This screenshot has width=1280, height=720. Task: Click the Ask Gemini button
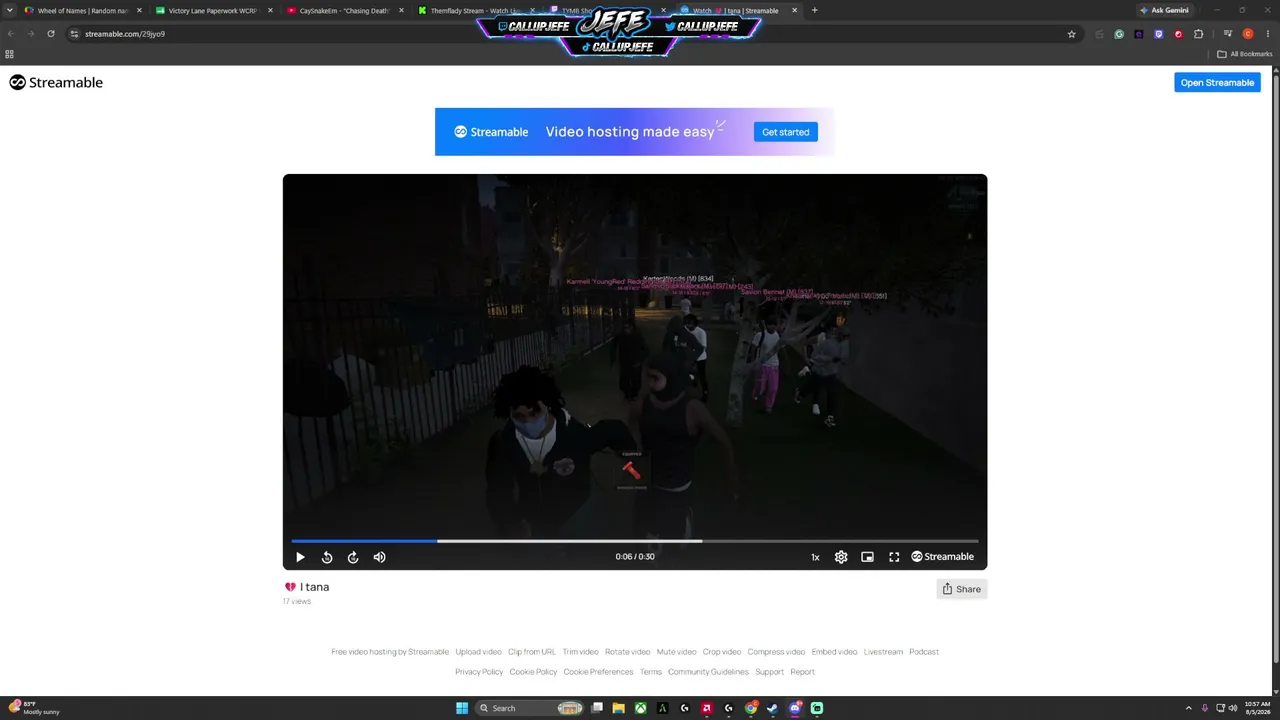pyautogui.click(x=1165, y=11)
